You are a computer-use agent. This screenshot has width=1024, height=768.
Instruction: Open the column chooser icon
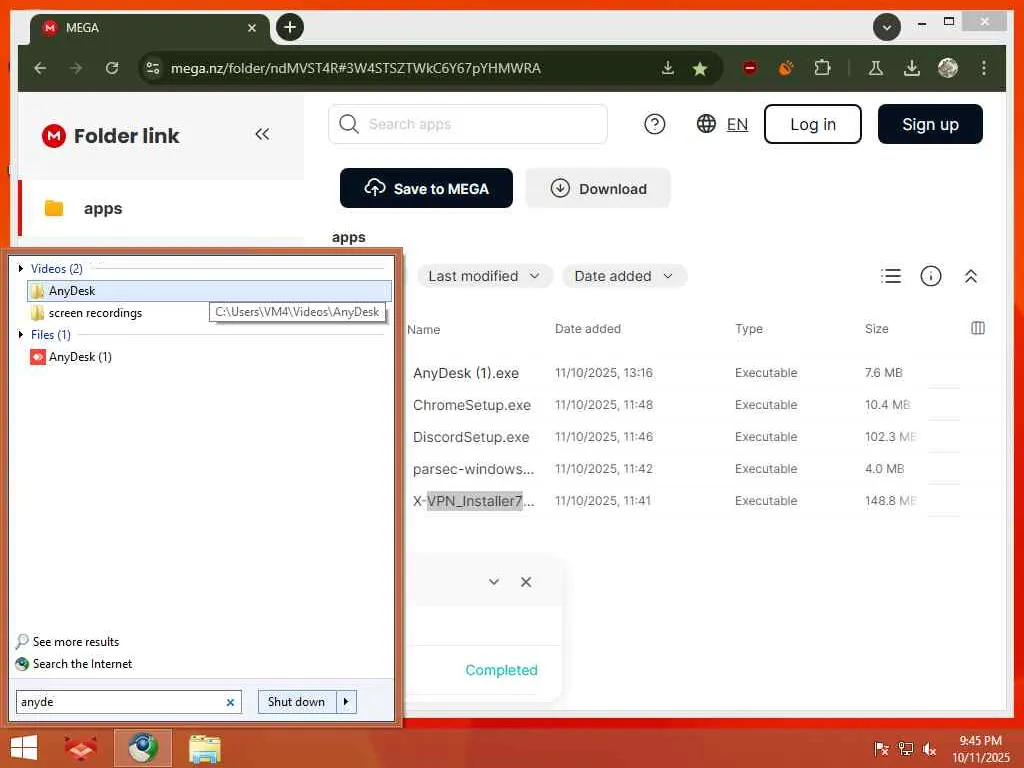point(978,328)
